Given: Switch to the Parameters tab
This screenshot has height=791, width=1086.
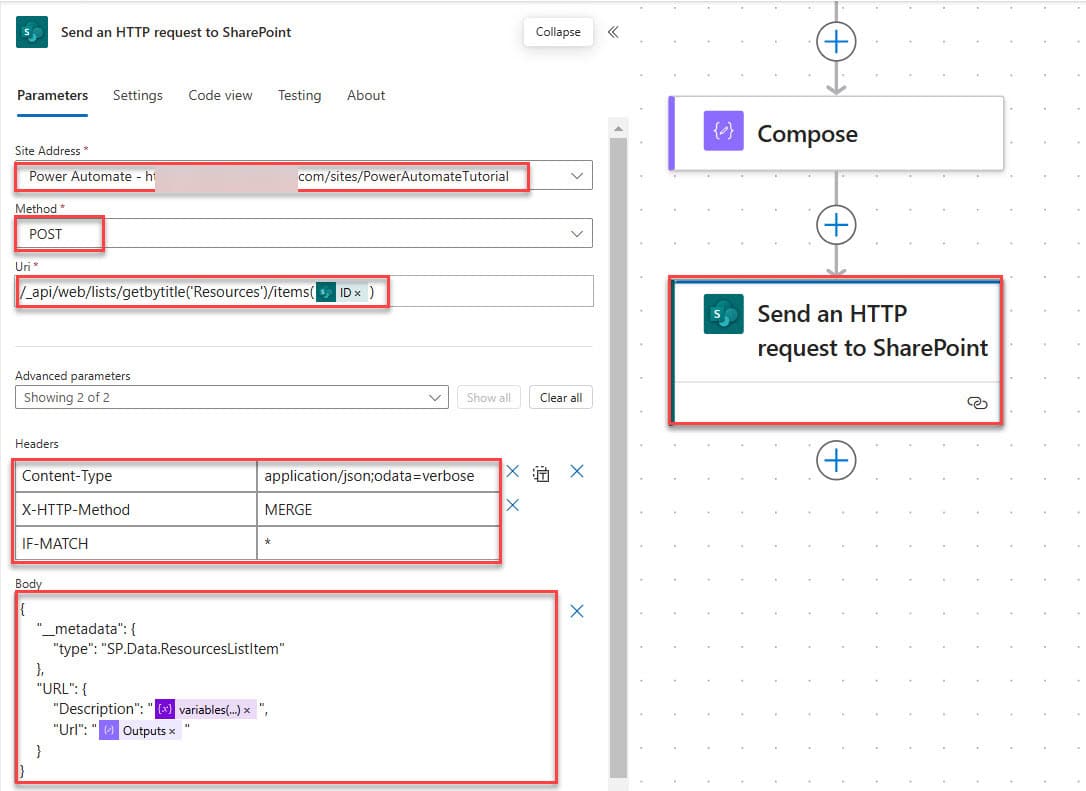Looking at the screenshot, I should (x=53, y=96).
